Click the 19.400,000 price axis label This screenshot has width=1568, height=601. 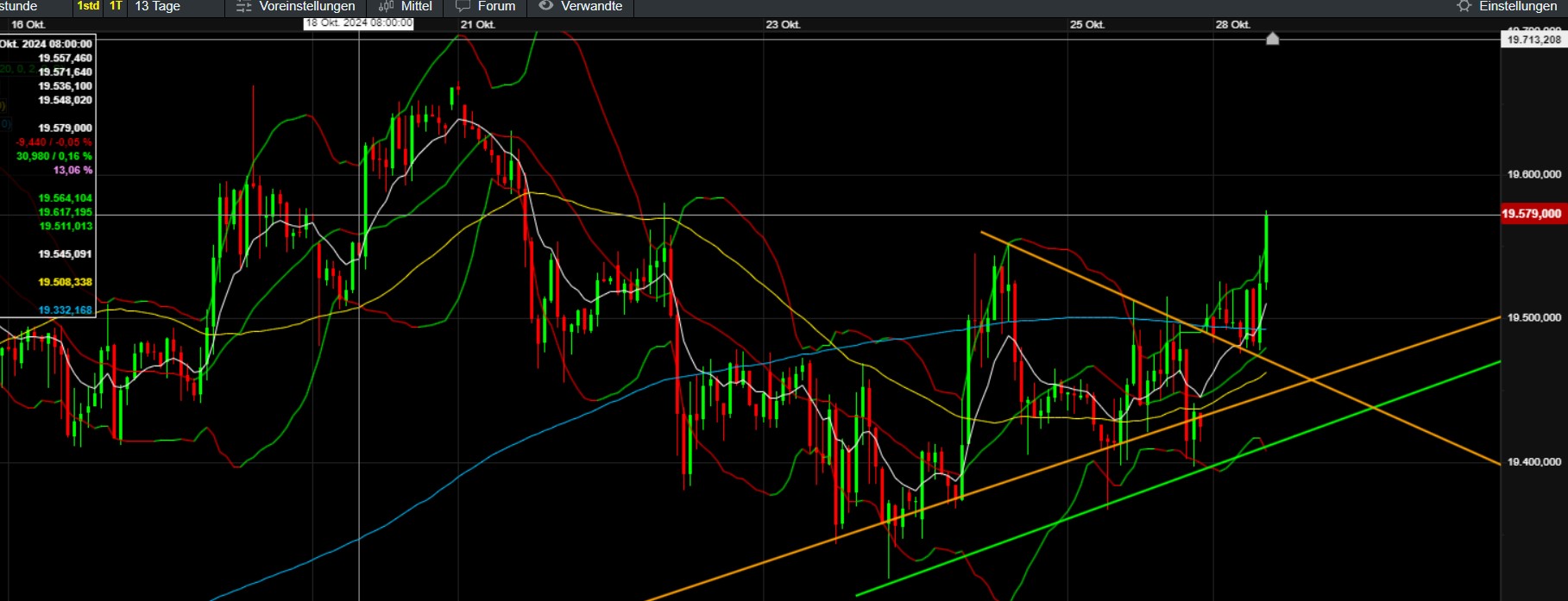coord(1533,462)
